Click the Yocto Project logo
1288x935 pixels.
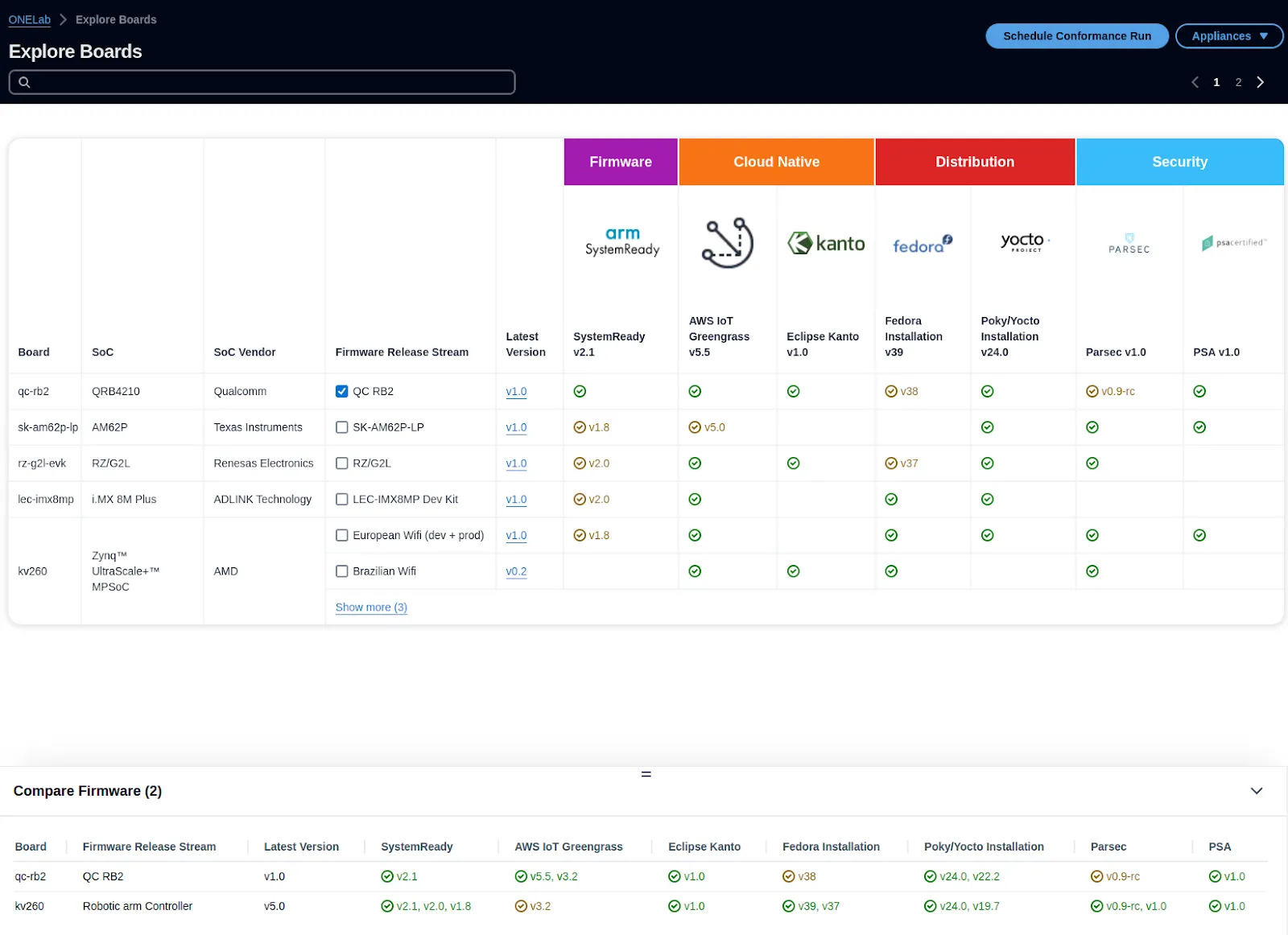tap(1024, 242)
